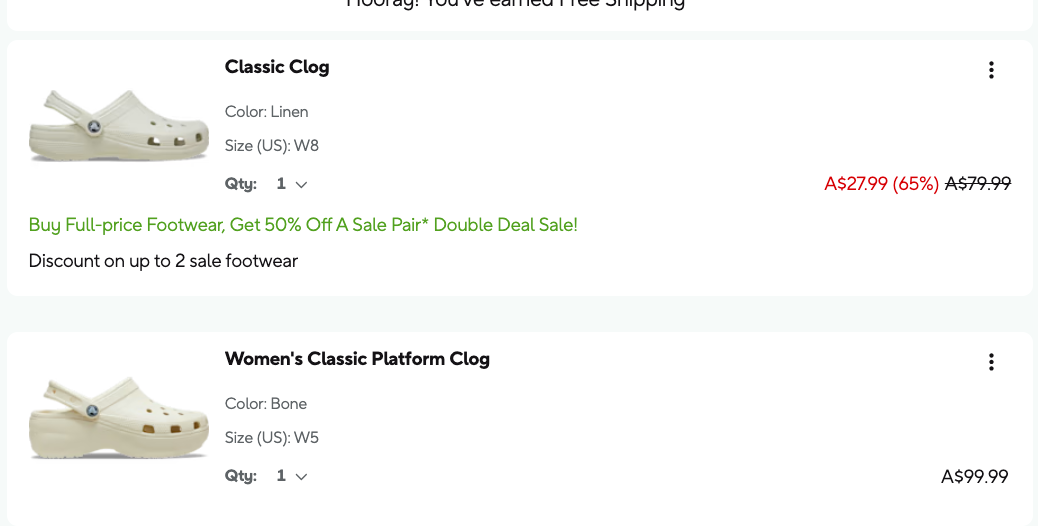Click the Linen Classic Clog product image

coord(119,125)
